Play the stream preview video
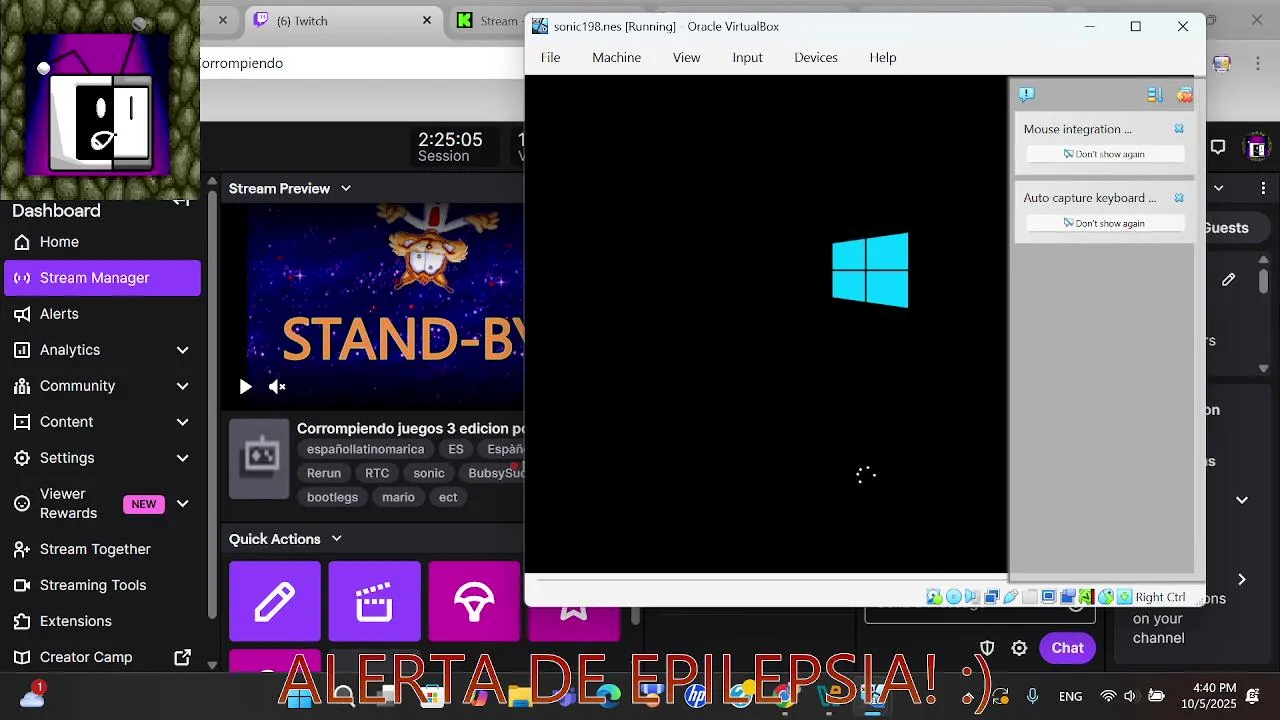The width and height of the screenshot is (1280, 720). [245, 386]
